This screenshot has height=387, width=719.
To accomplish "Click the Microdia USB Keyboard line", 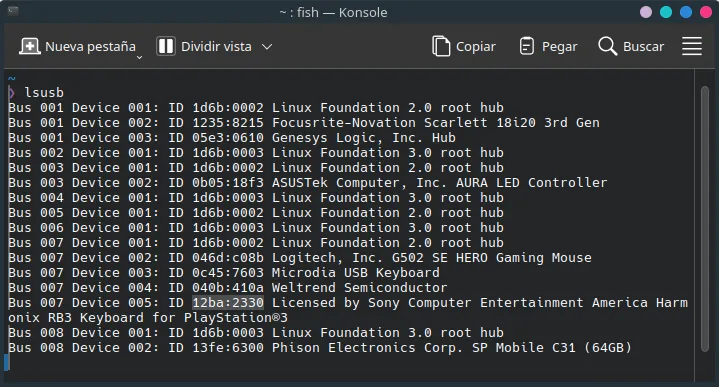I will click(224, 273).
